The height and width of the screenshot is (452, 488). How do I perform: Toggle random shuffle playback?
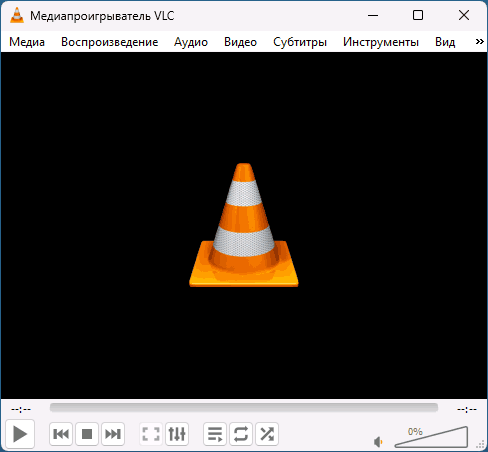click(267, 434)
